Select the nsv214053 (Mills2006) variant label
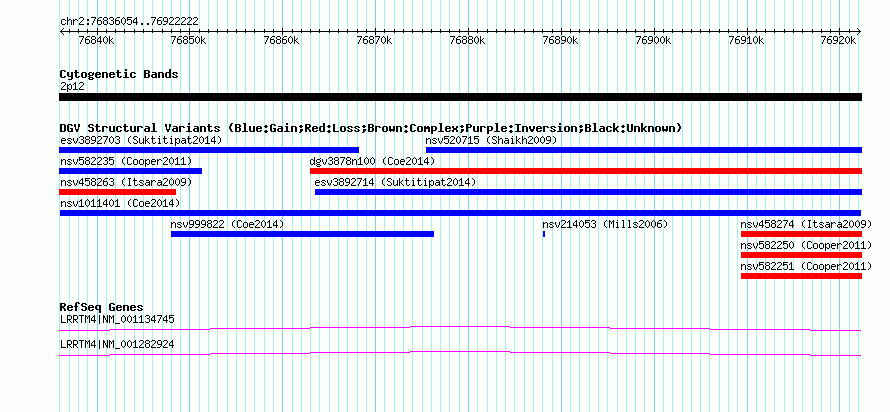This screenshot has width=890, height=412. tap(605, 224)
